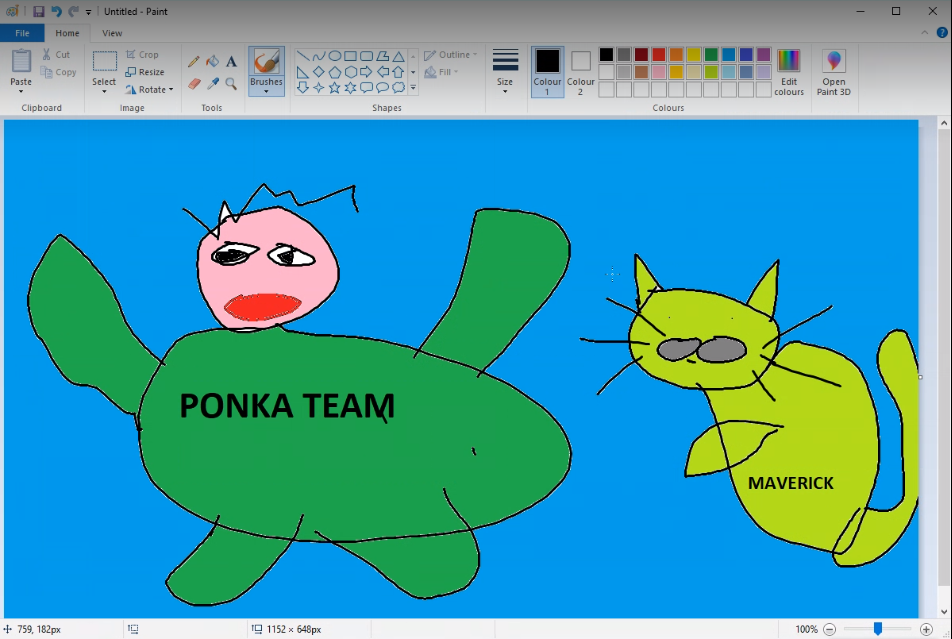Choose the Rounded rectangle shape
This screenshot has width=952, height=639.
[x=366, y=56]
